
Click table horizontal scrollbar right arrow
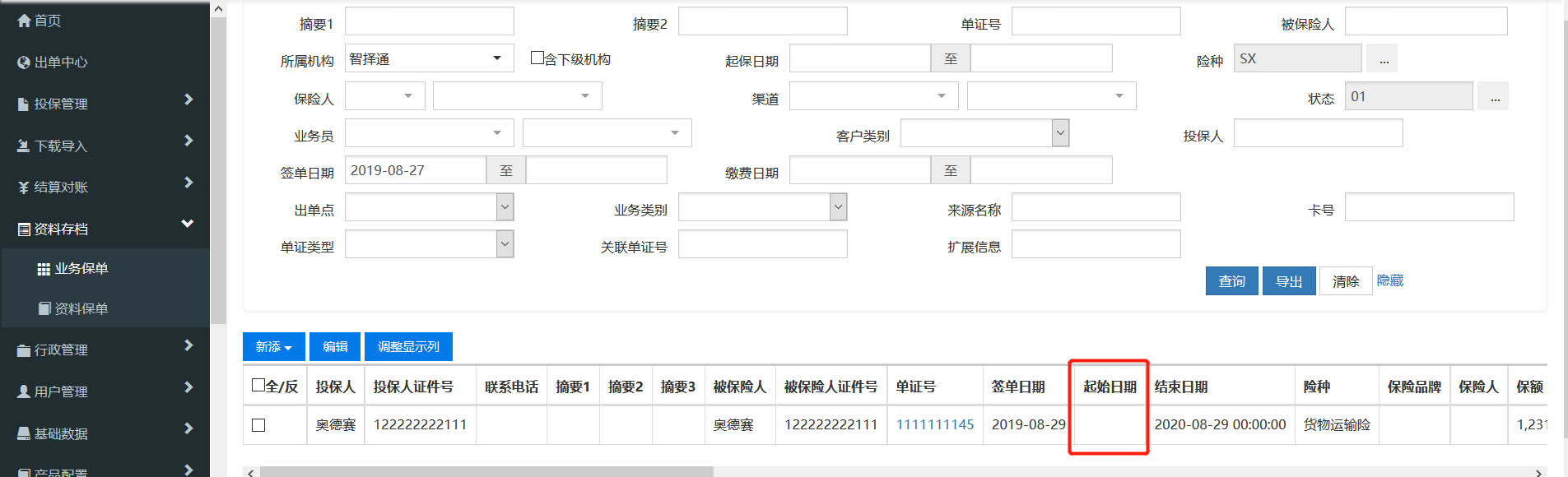point(1539,472)
